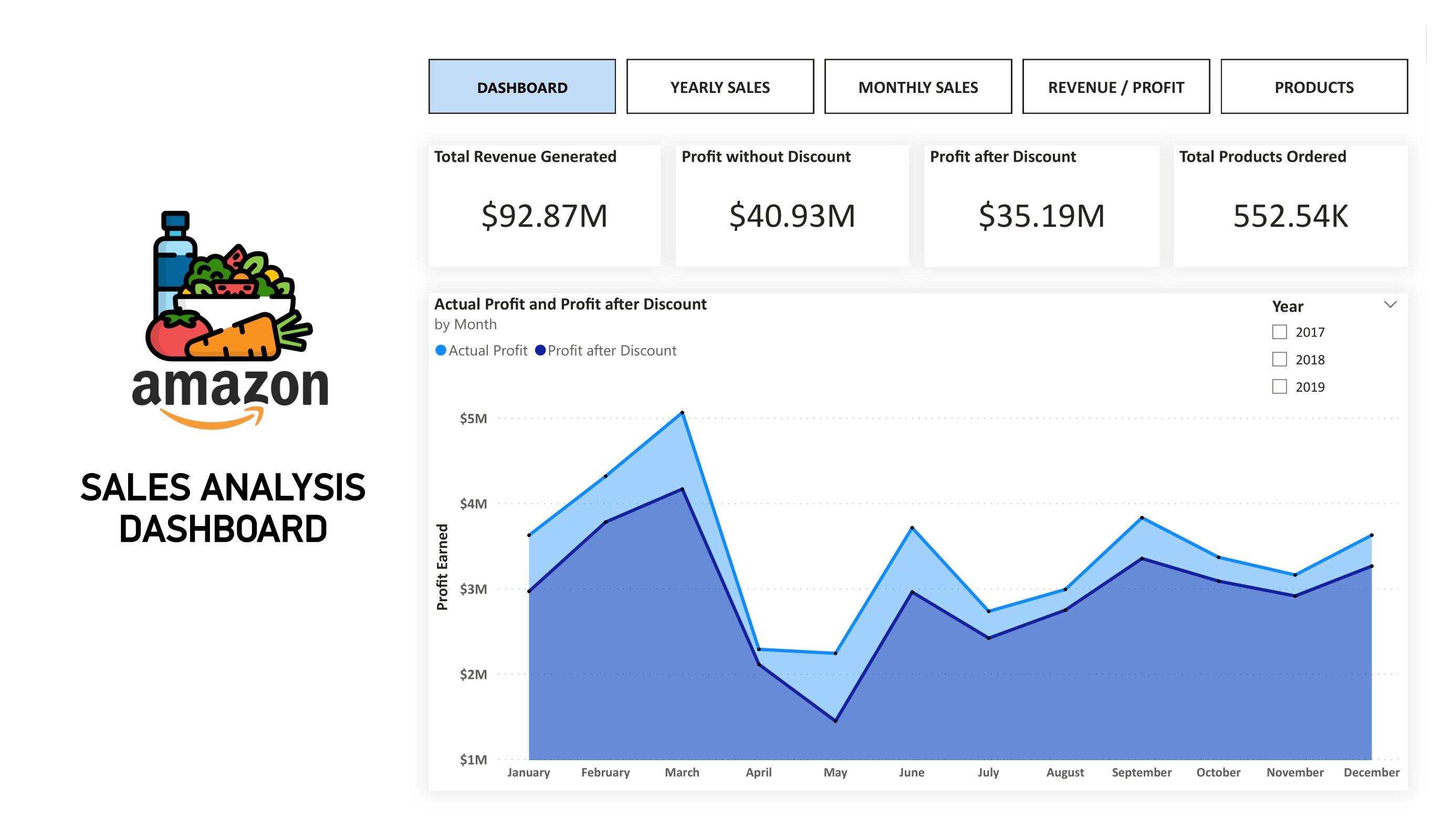Image resolution: width=1453 pixels, height=840 pixels.
Task: Click the May lowest Profit after Discount point
Action: pyautogui.click(x=835, y=721)
